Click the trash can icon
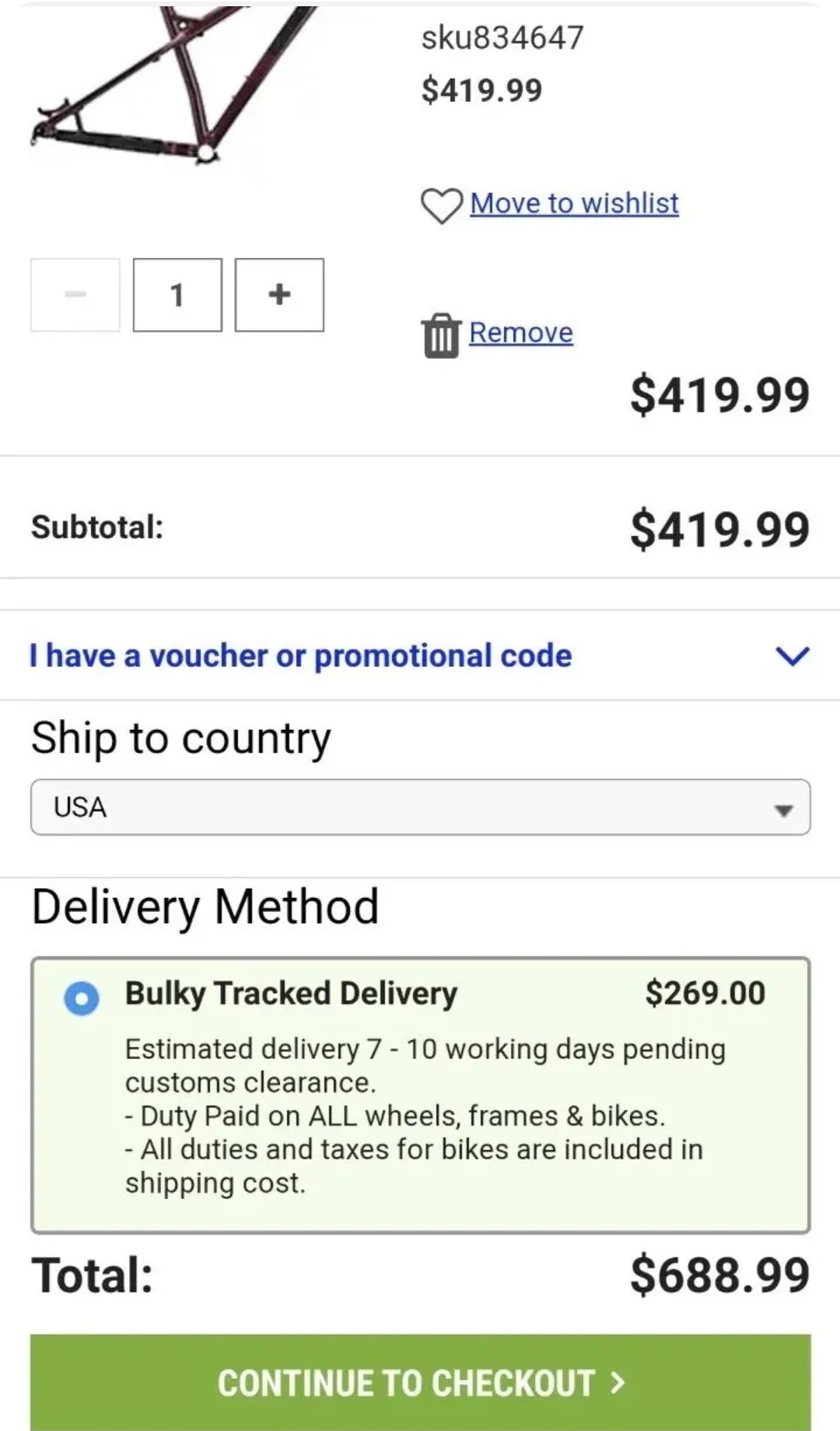Image resolution: width=840 pixels, height=1431 pixels. click(x=441, y=335)
